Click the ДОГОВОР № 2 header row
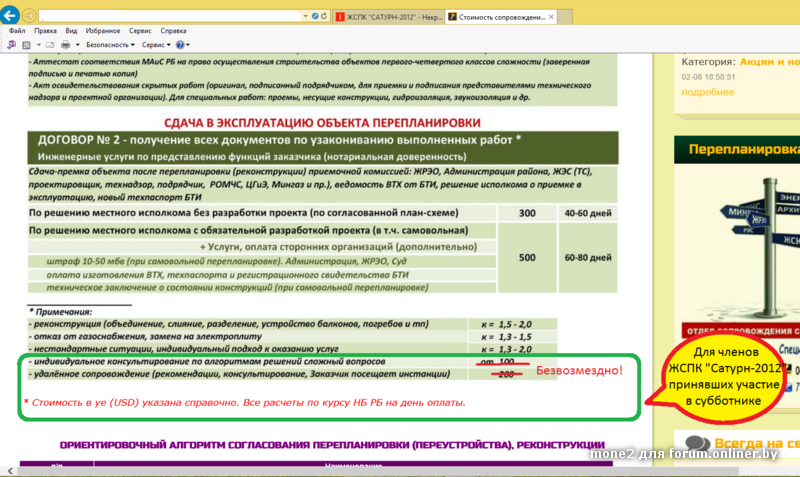The height and width of the screenshot is (477, 800). (323, 148)
